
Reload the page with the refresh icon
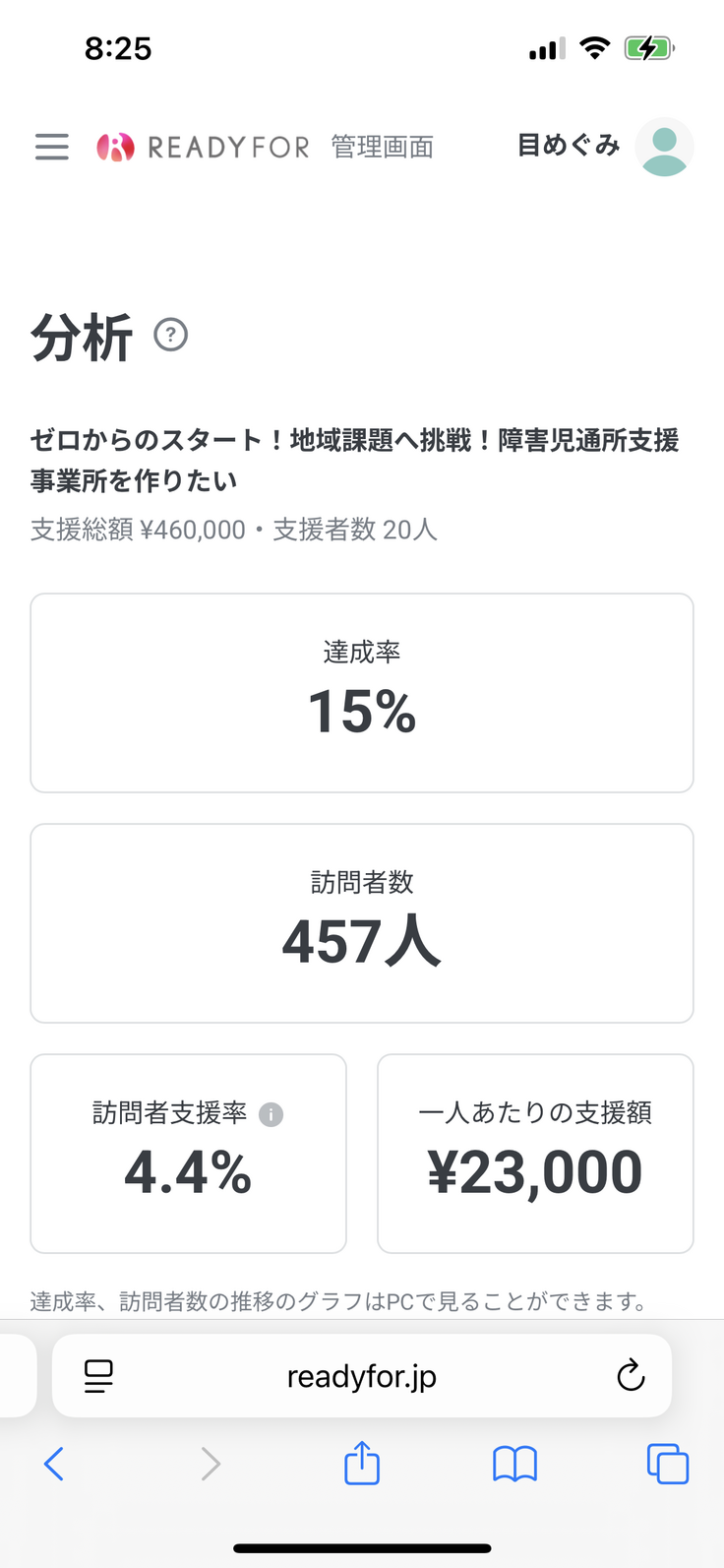(631, 1376)
